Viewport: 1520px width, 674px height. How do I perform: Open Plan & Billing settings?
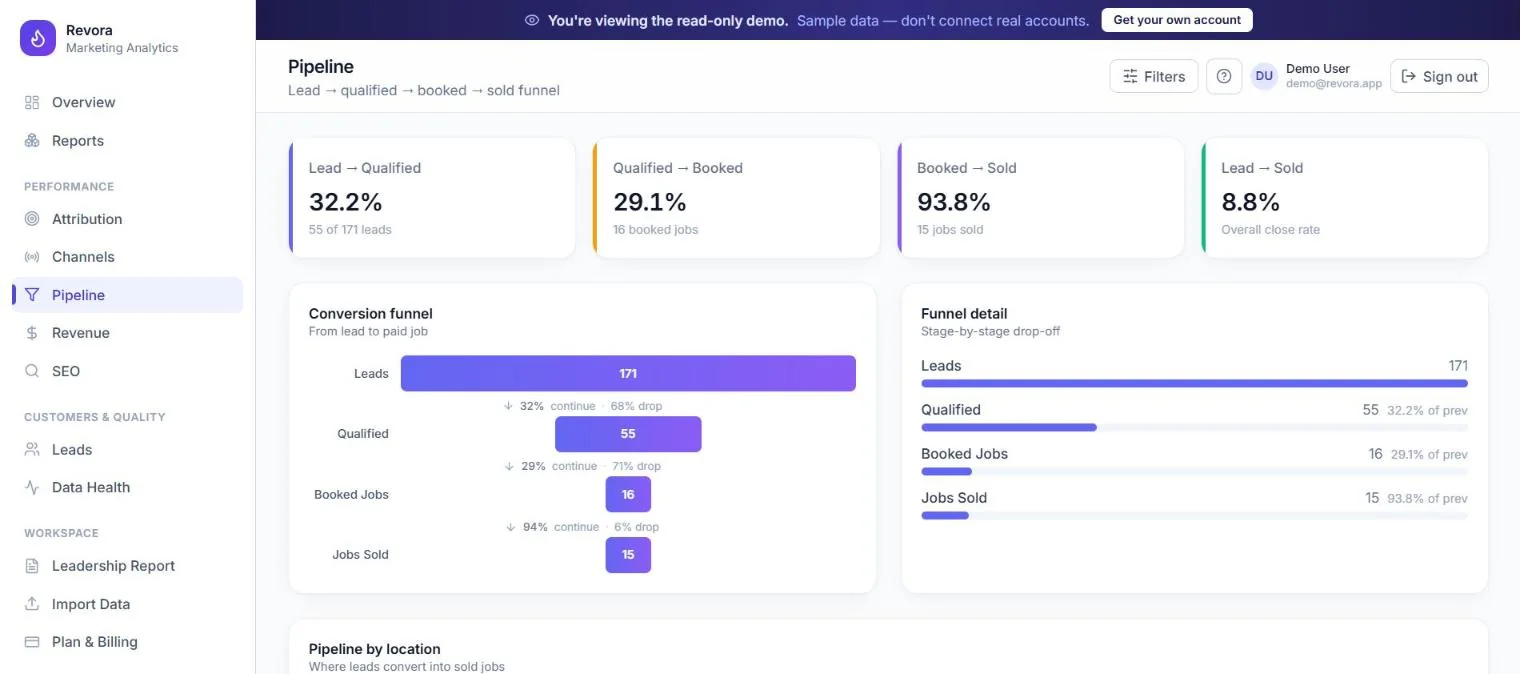click(127, 642)
